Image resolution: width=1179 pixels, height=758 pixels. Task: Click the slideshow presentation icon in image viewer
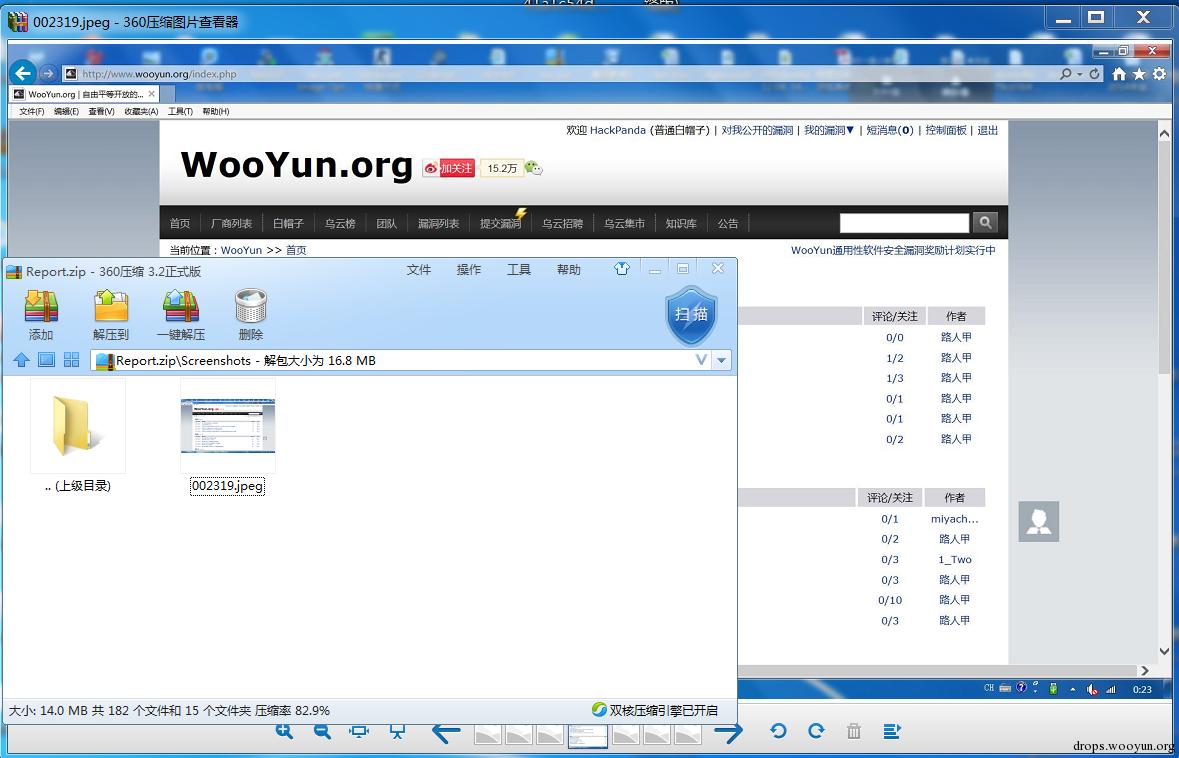(398, 731)
